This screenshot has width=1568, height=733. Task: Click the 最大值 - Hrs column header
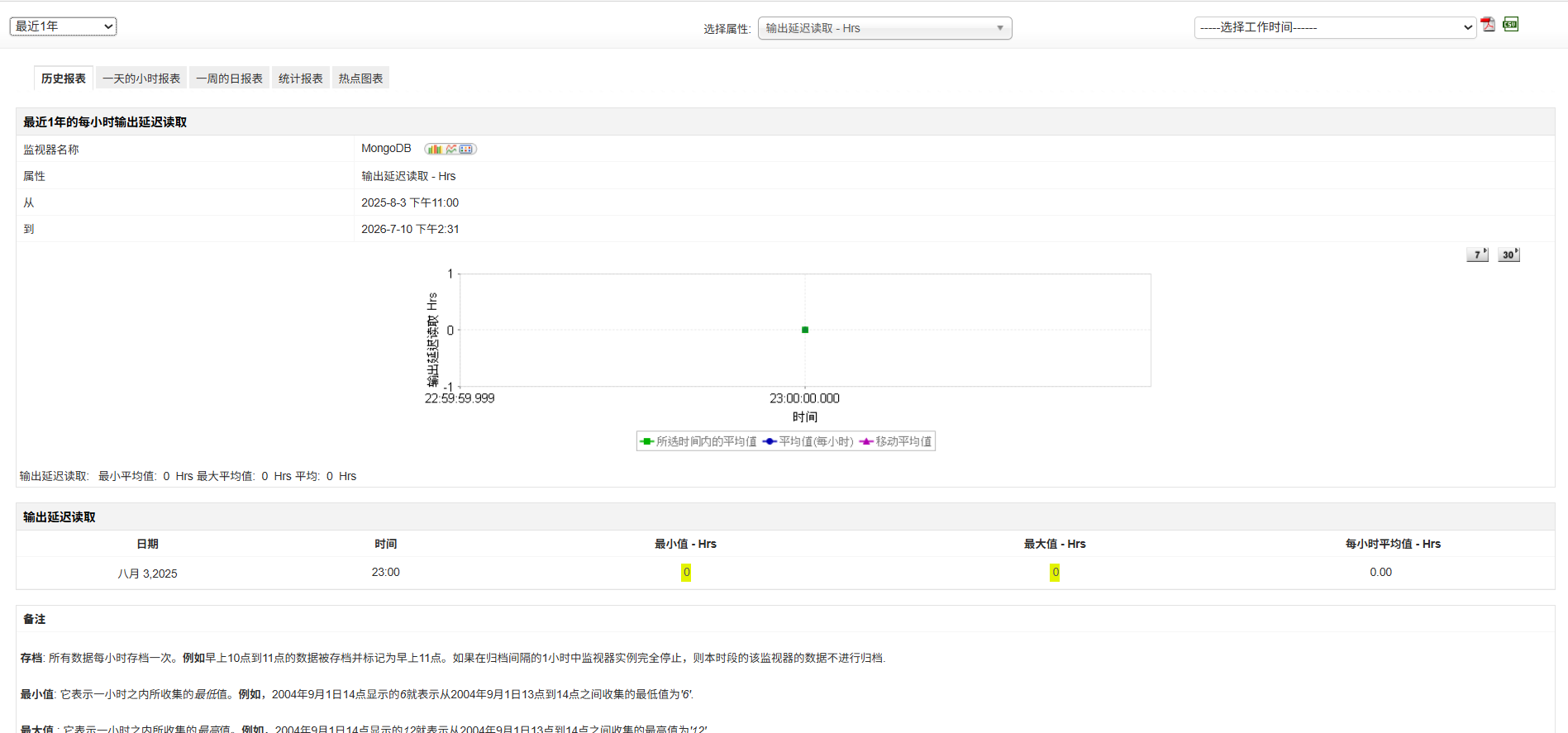[1055, 544]
